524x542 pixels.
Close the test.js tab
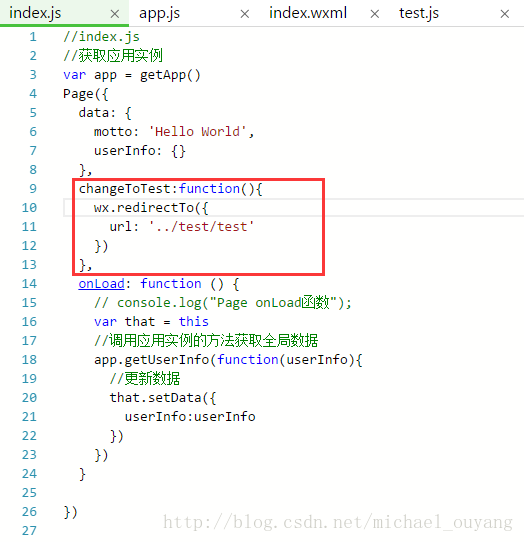pyautogui.click(x=505, y=14)
